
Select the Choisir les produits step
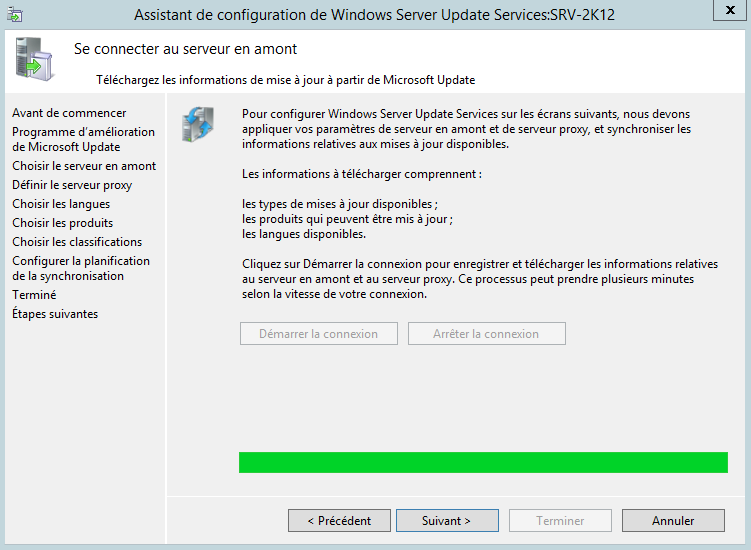point(62,223)
